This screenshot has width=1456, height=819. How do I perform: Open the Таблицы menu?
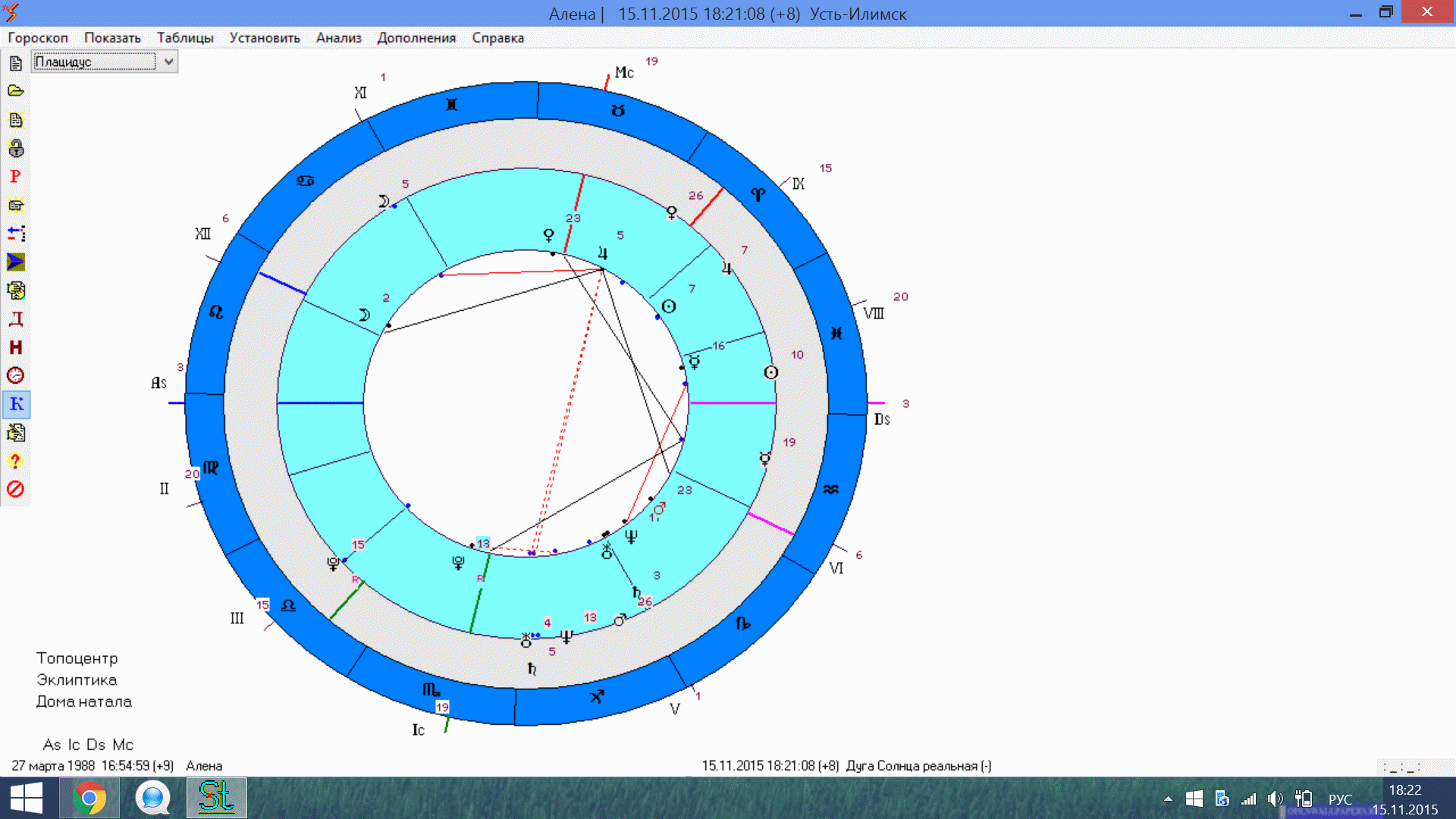coord(185,38)
